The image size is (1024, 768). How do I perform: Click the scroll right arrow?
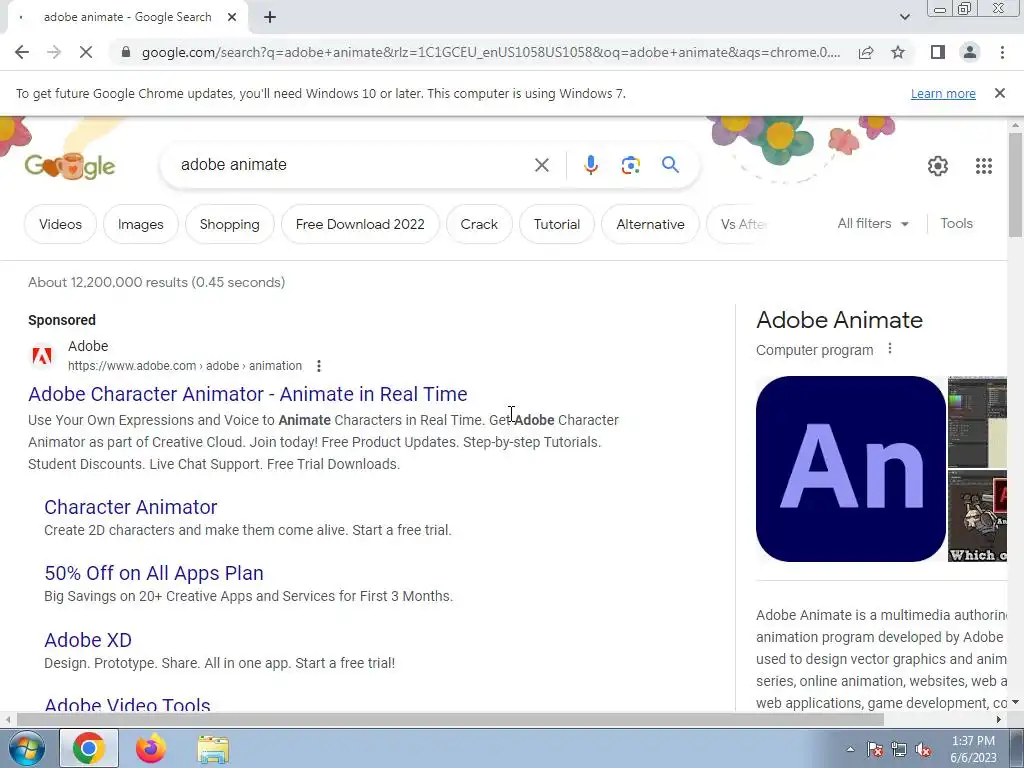999,720
